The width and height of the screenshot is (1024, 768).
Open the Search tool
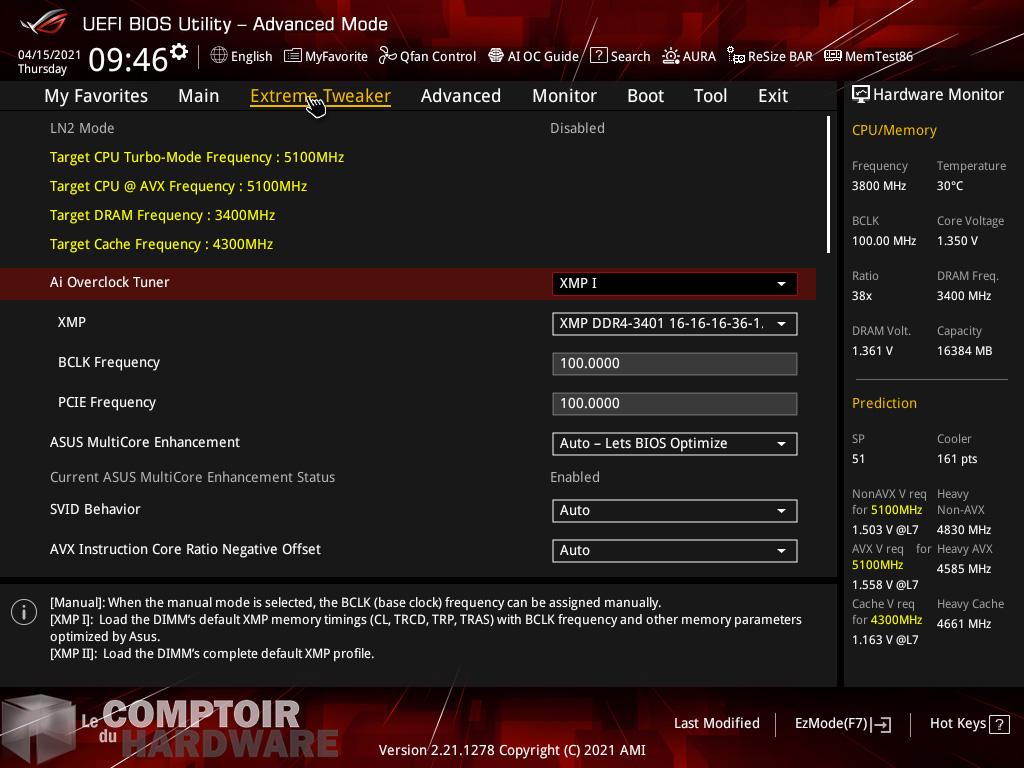620,56
